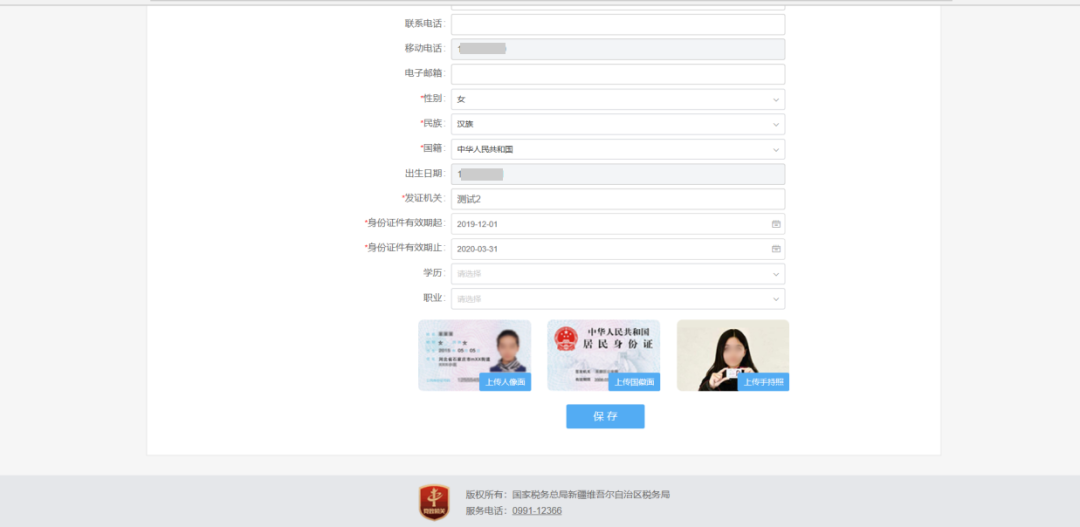
Task: Open the 学历 dropdown
Action: pos(618,273)
